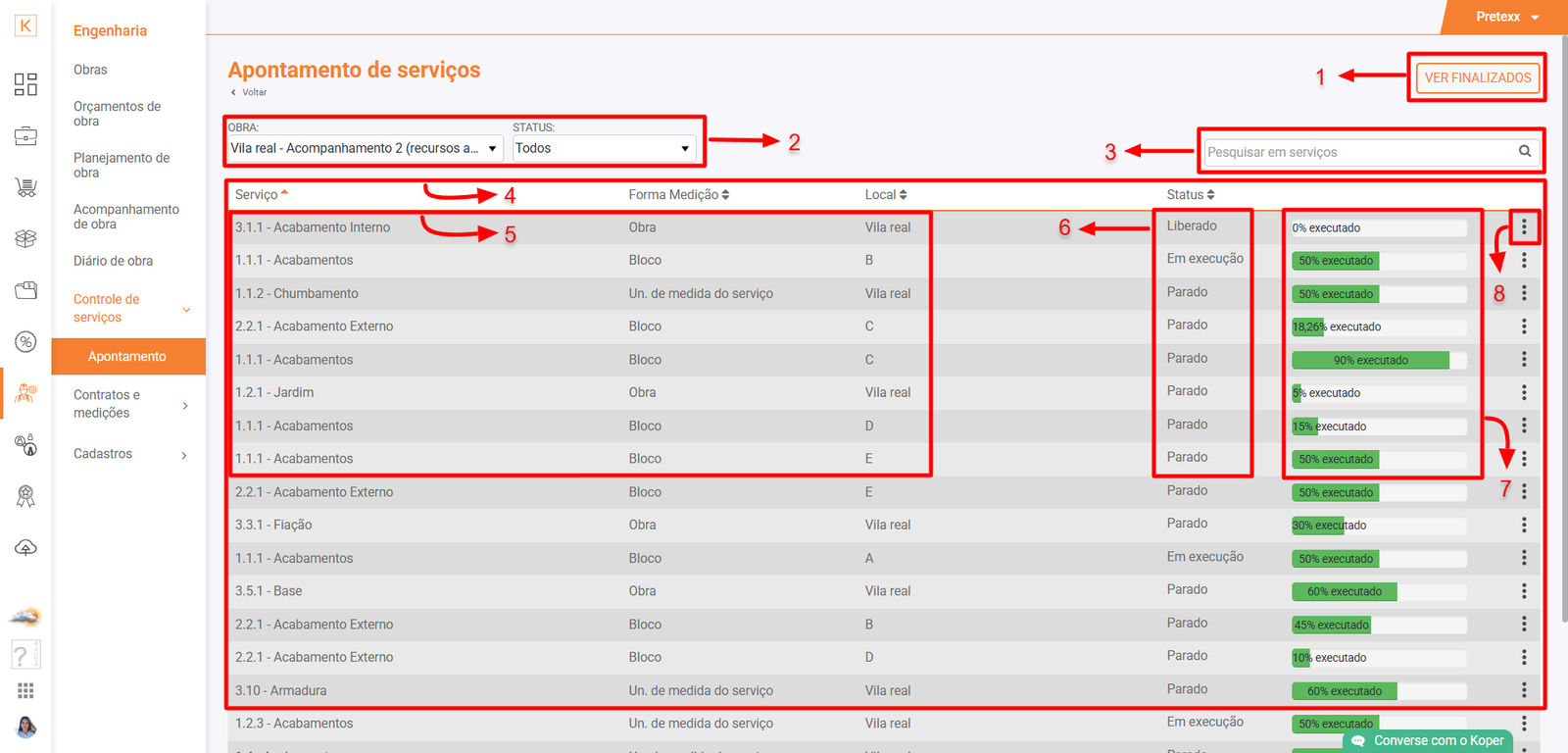This screenshot has height=753, width=1568.
Task: Open the shopping cart module icon
Action: pos(25,187)
